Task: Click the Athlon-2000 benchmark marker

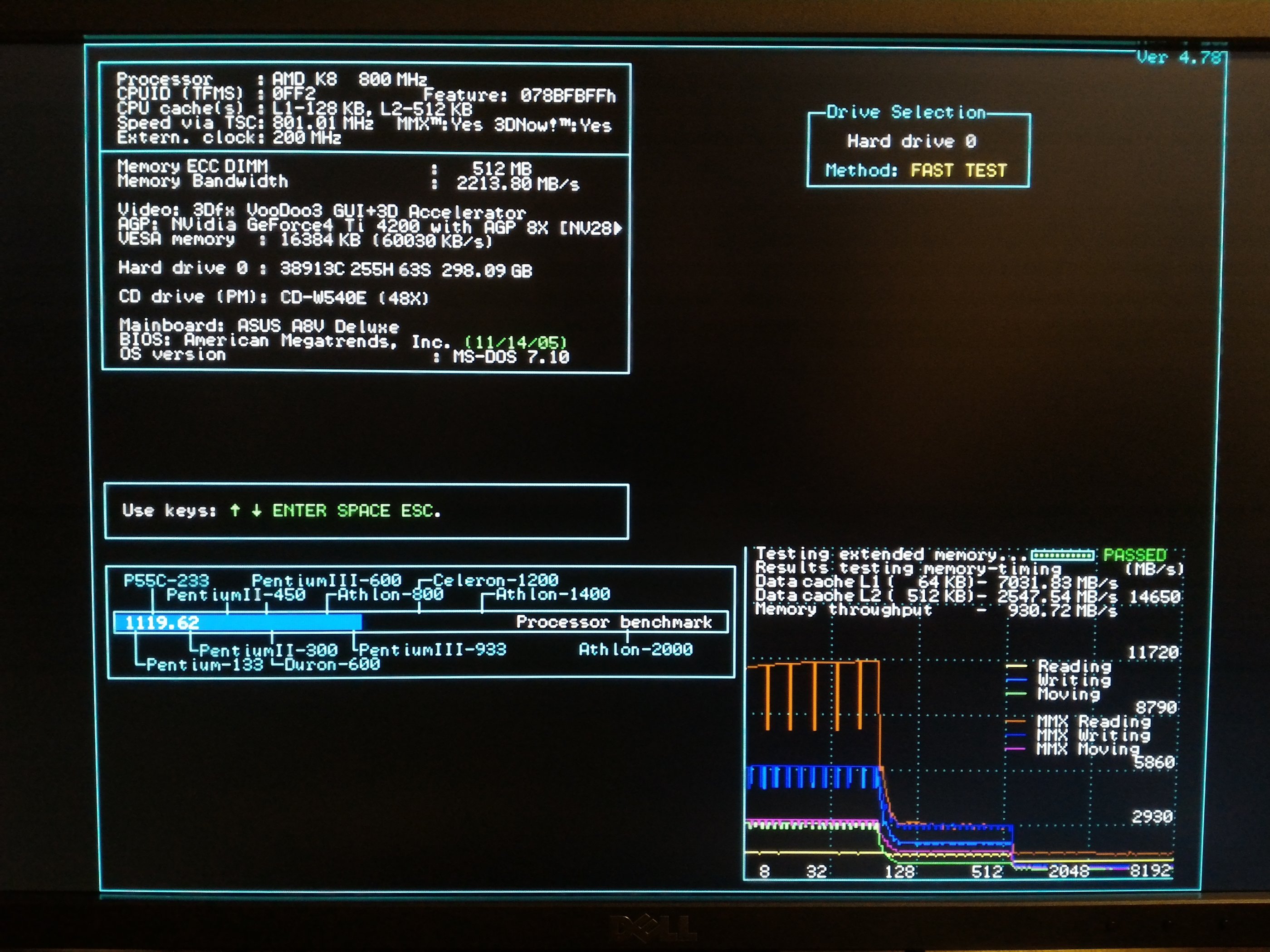Action: [635, 649]
